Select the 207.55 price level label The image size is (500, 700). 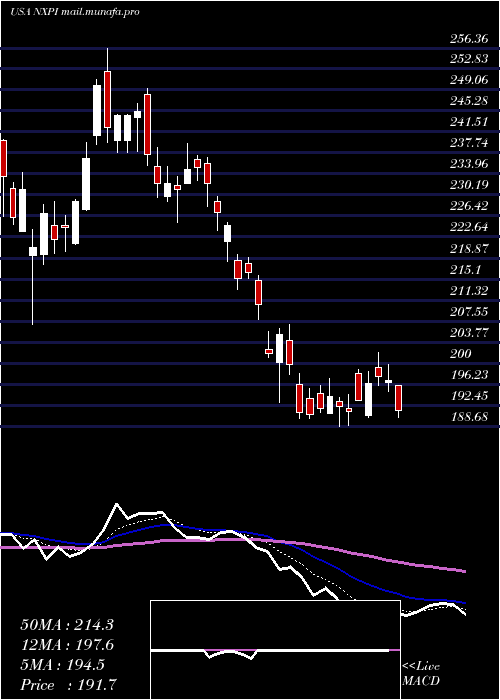pos(469,312)
